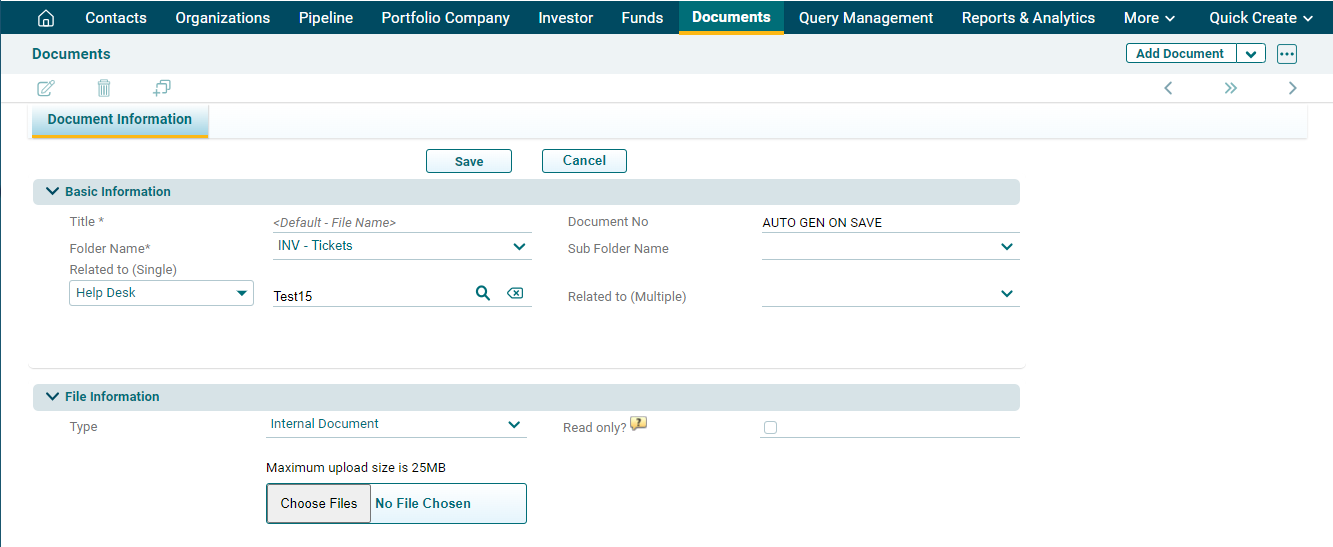The width and height of the screenshot is (1333, 547).
Task: Go to next record arrow
Action: [1292, 88]
